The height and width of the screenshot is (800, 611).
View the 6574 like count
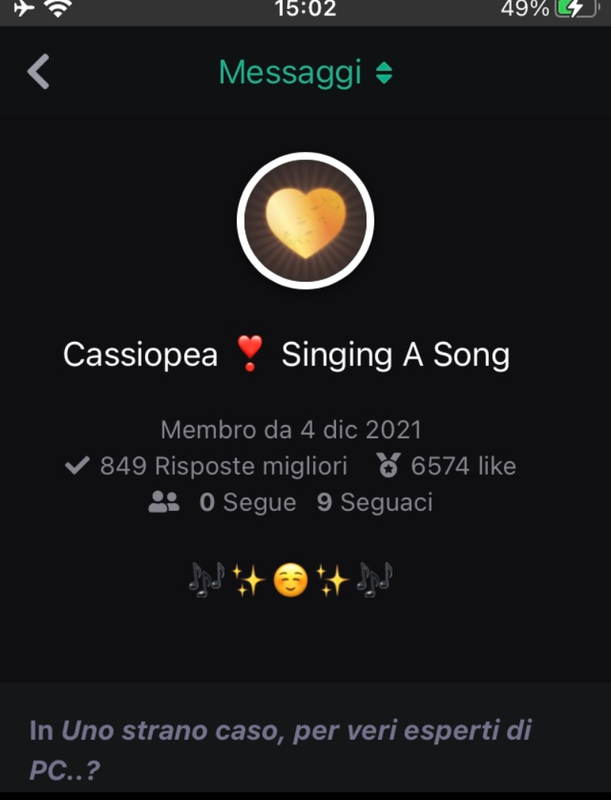(464, 466)
